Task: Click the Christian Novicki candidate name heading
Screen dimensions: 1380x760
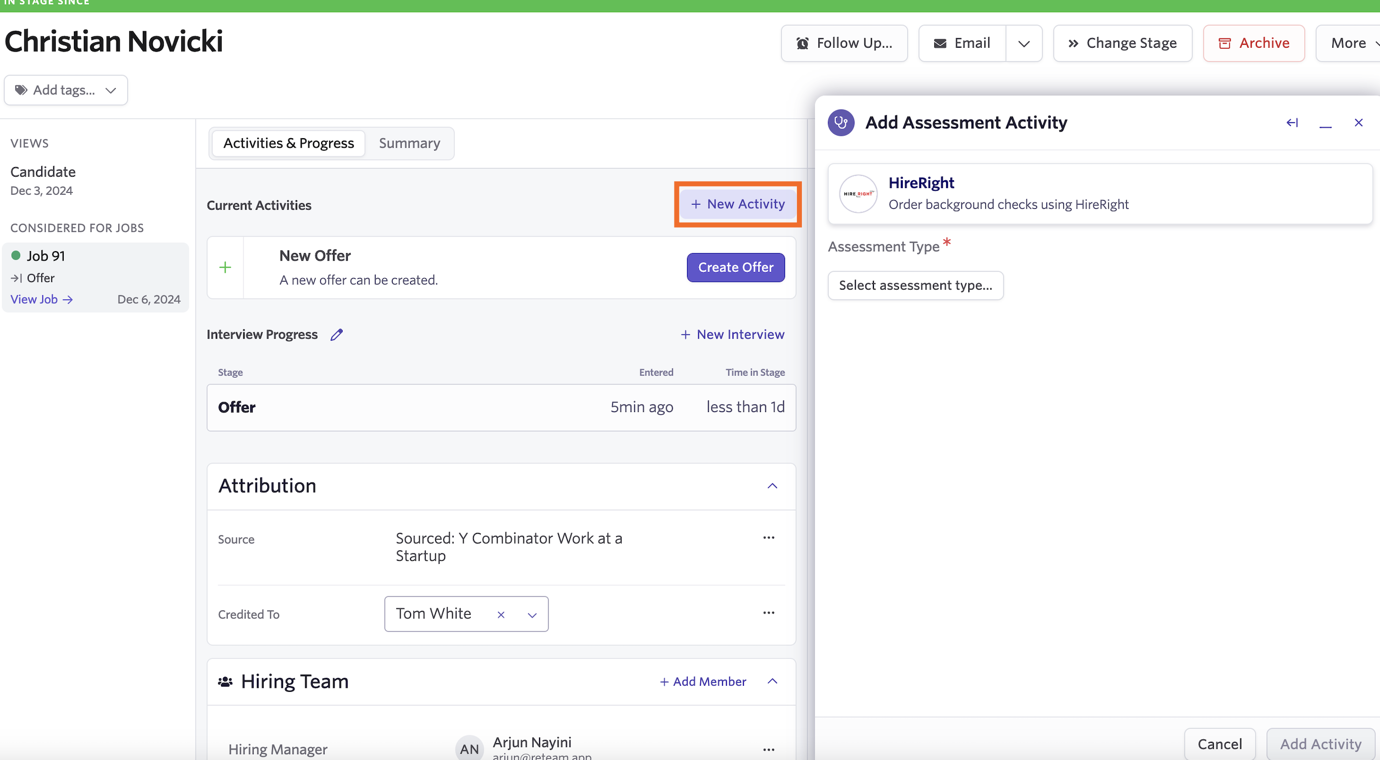Action: click(114, 41)
